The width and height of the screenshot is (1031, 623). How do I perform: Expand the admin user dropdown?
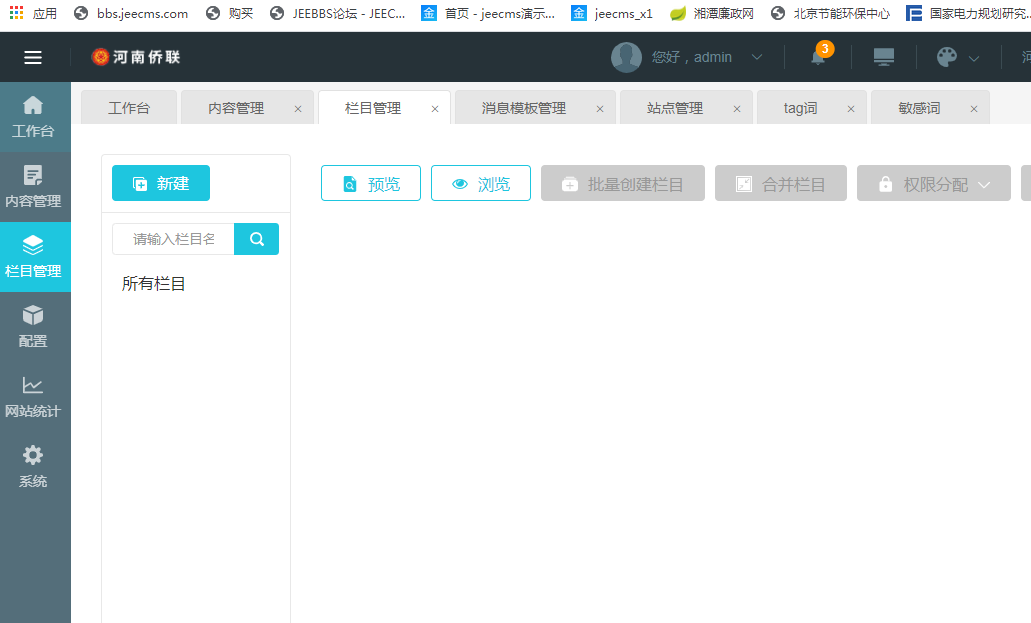pyautogui.click(x=757, y=57)
